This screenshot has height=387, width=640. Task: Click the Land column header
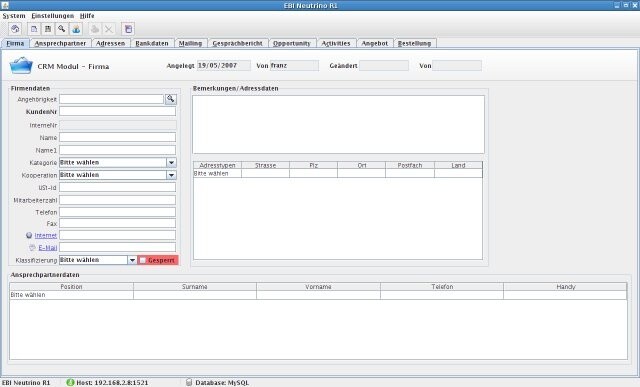coord(458,165)
